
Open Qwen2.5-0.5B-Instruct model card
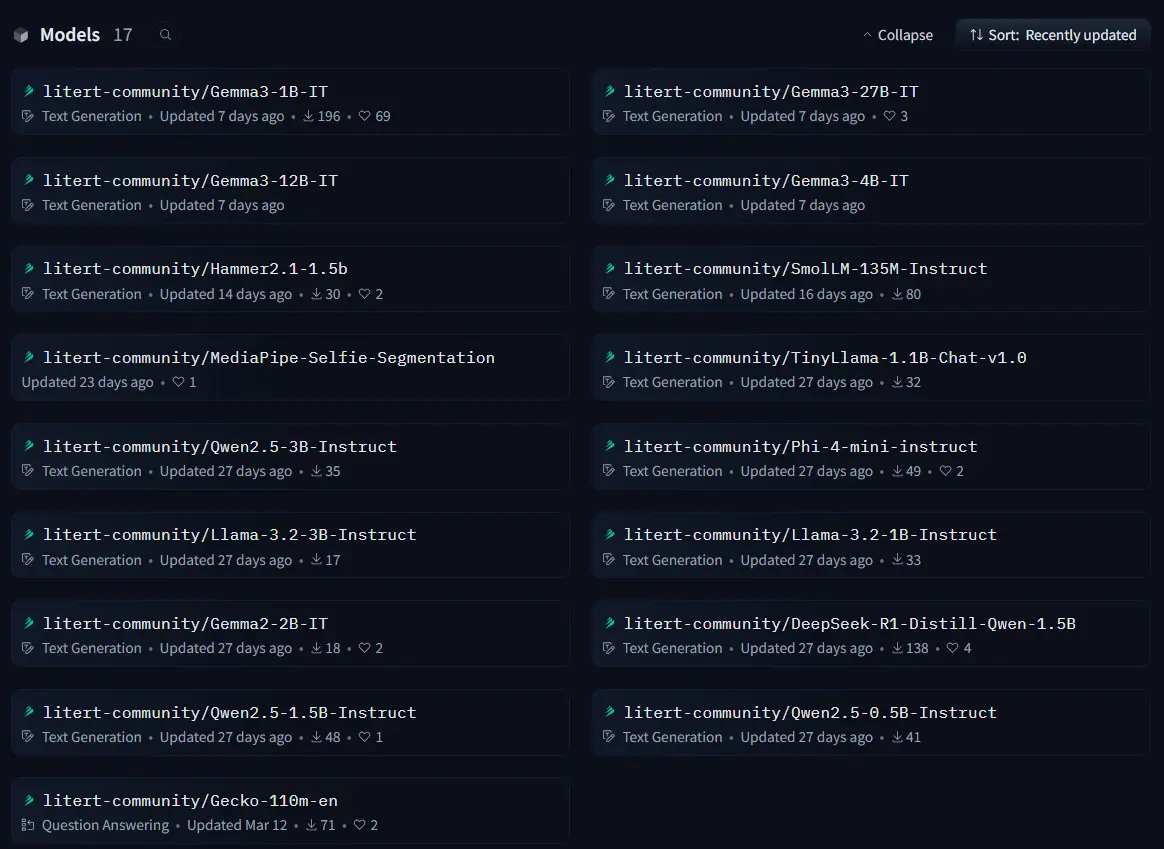871,723
